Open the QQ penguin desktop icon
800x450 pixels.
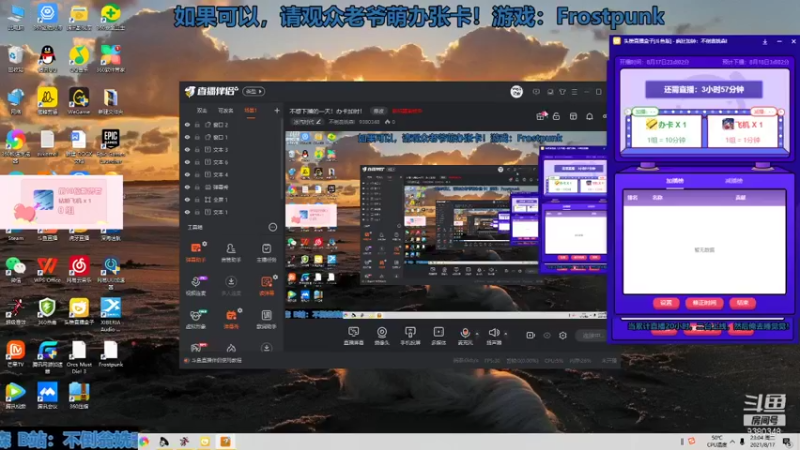click(47, 58)
